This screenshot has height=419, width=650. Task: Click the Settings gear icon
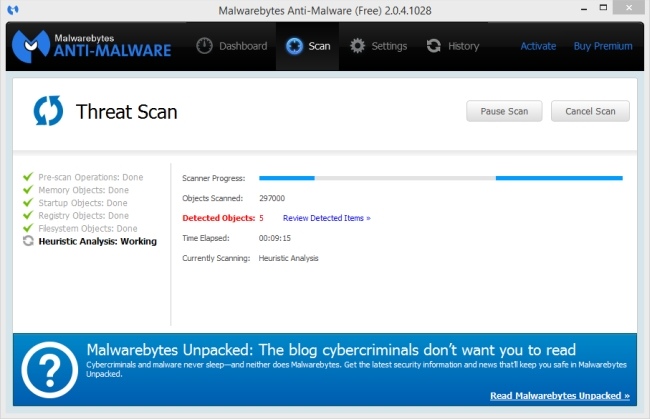[x=357, y=46]
